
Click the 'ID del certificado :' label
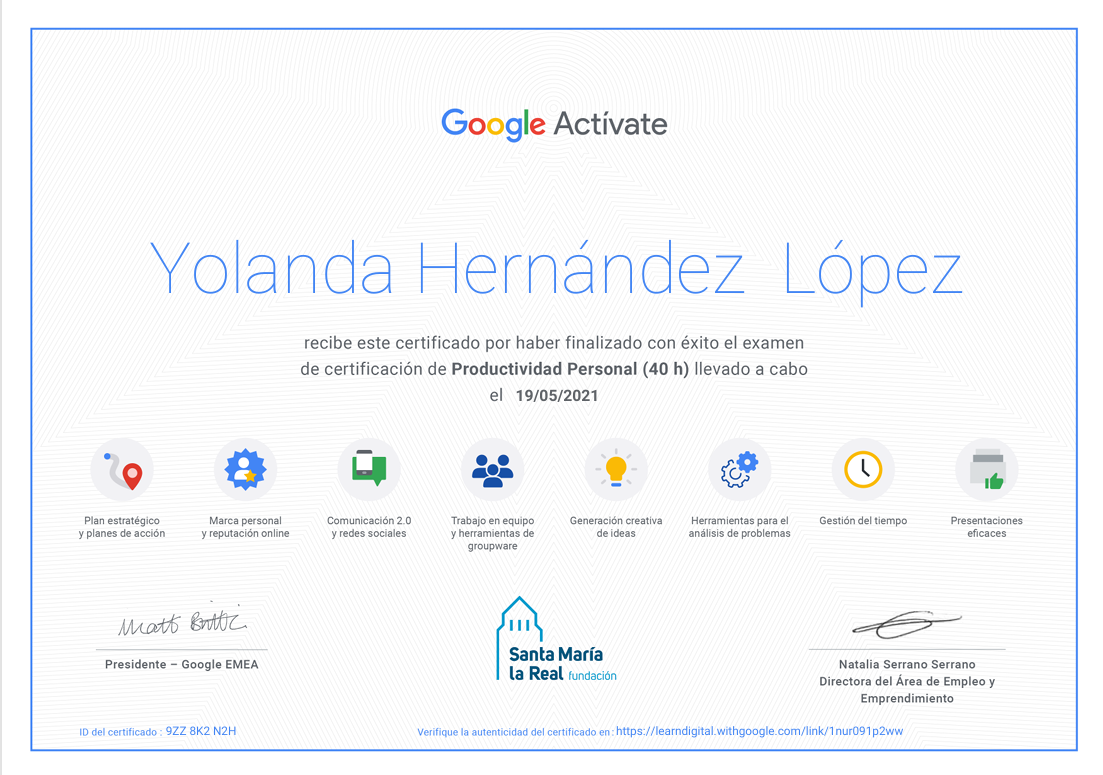[120, 732]
